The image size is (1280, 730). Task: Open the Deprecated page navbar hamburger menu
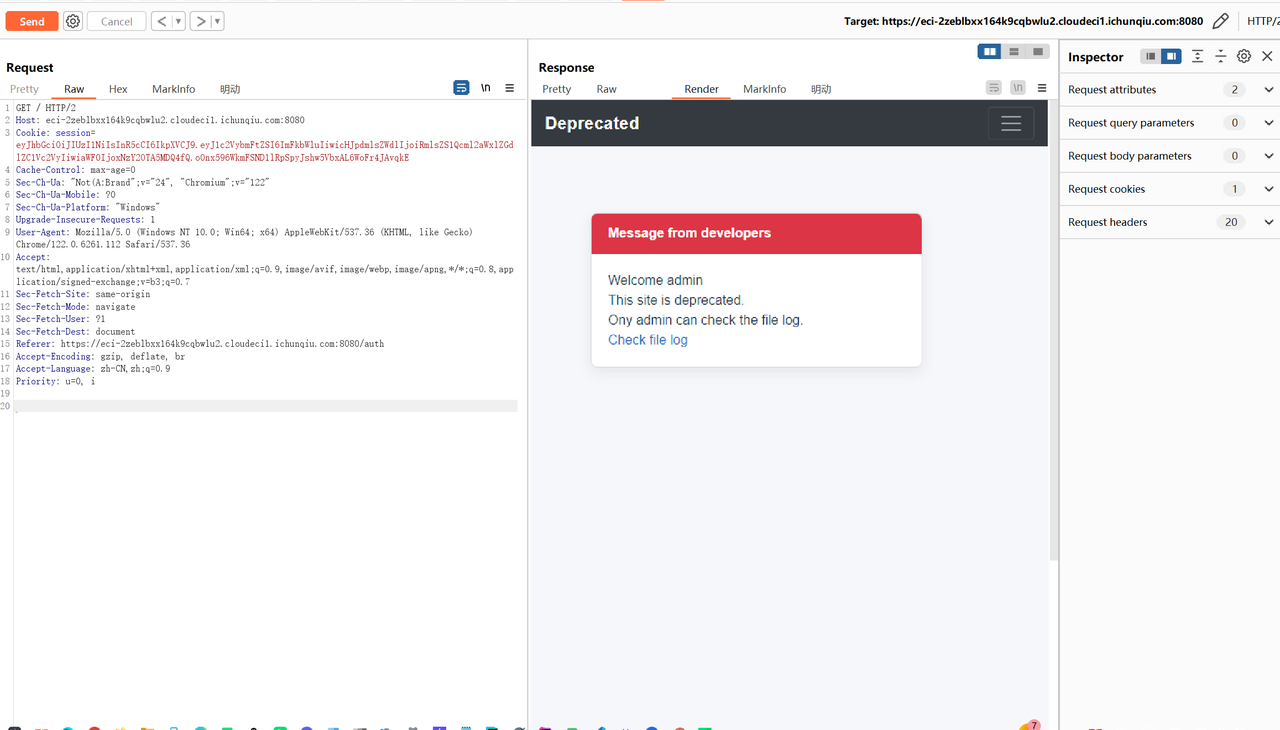point(1011,123)
